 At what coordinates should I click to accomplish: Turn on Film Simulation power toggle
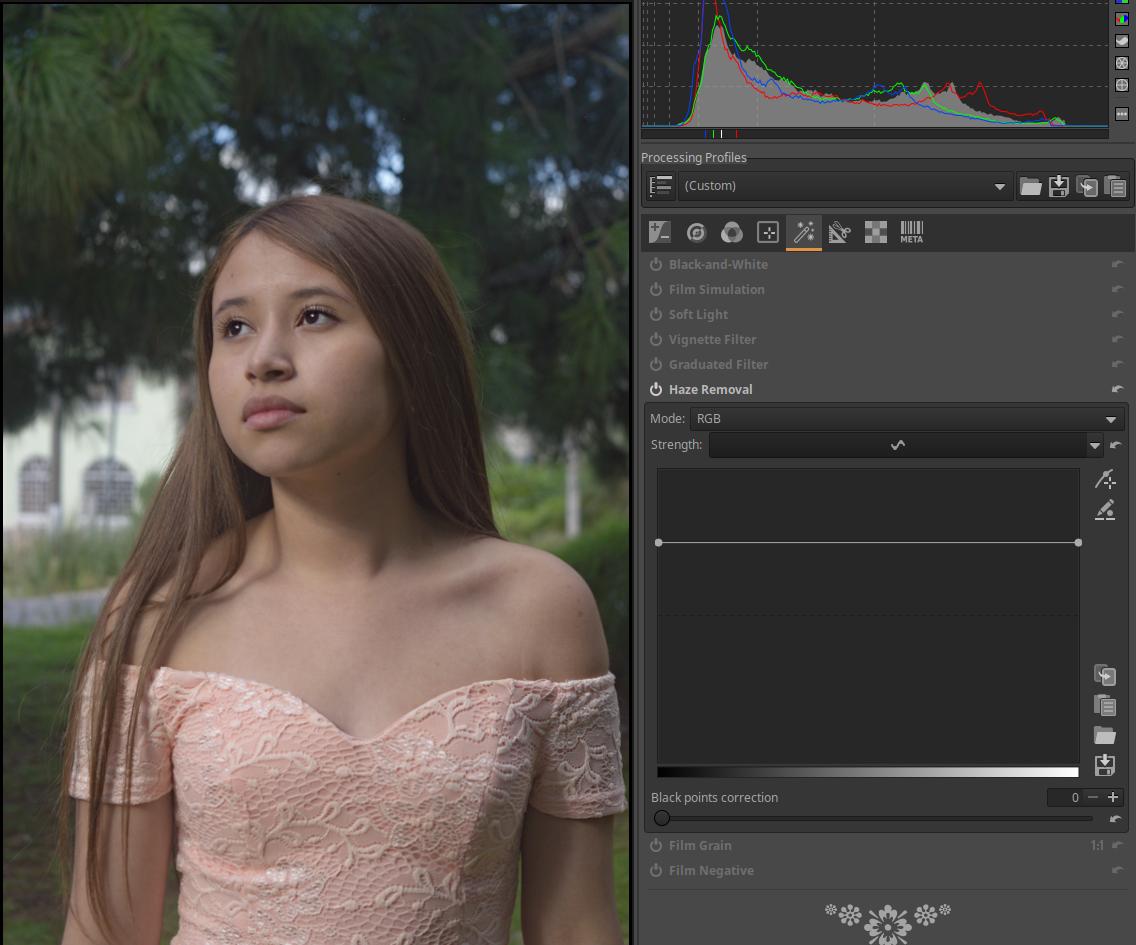click(x=656, y=290)
